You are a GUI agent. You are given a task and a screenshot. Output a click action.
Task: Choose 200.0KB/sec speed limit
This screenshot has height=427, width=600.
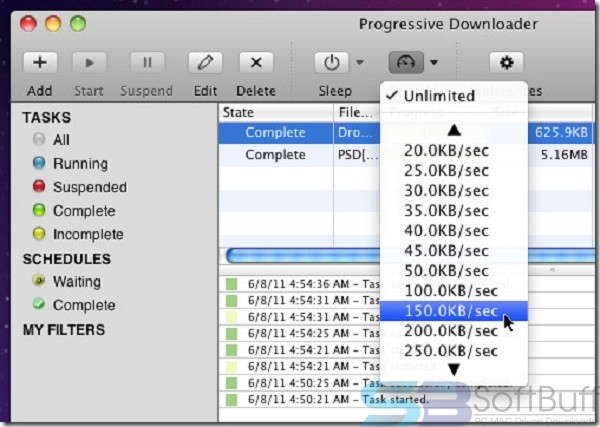point(454,331)
